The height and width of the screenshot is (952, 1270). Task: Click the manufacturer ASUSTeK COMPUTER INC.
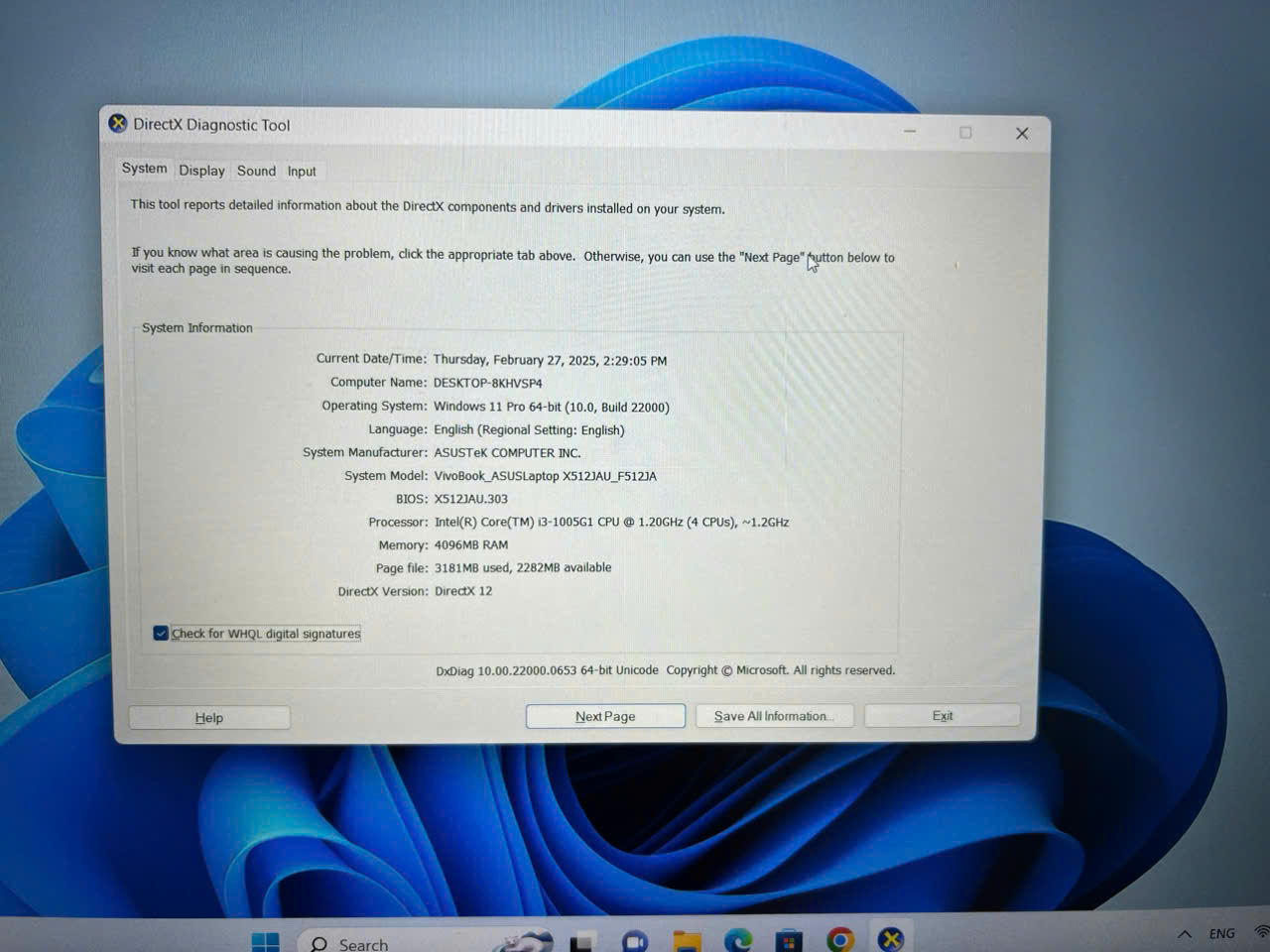point(507,453)
